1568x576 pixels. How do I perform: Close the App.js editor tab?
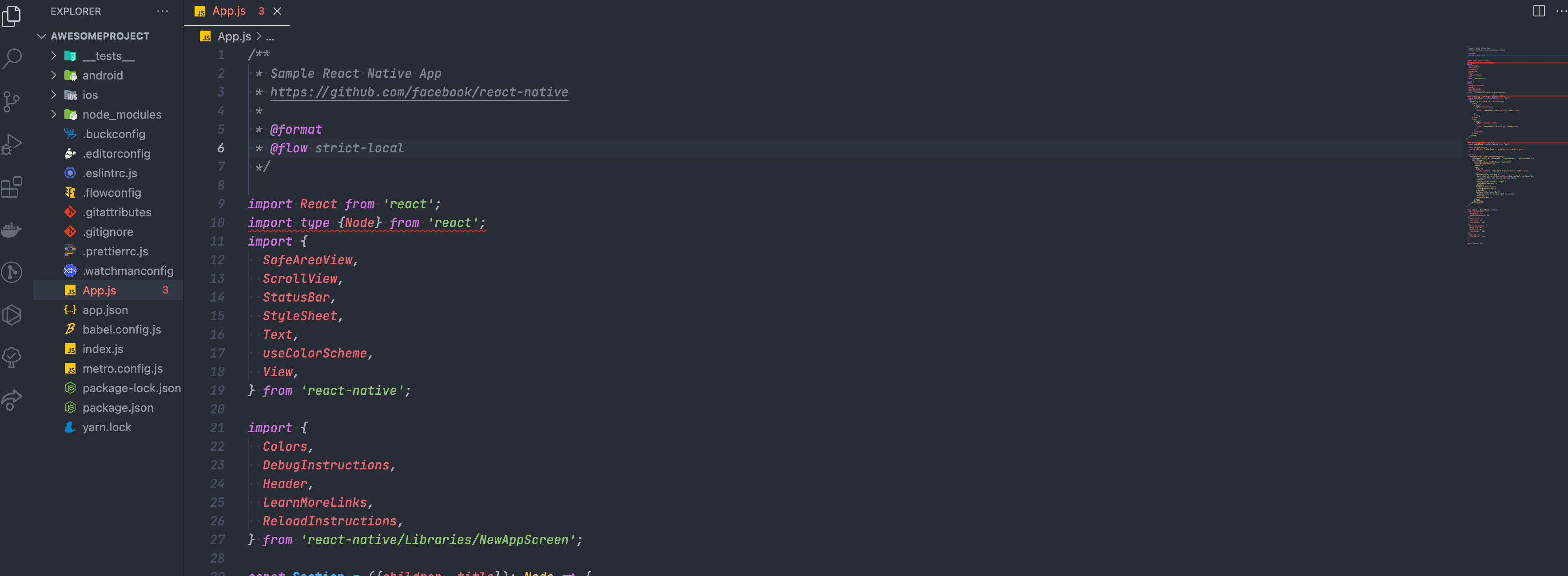click(277, 11)
